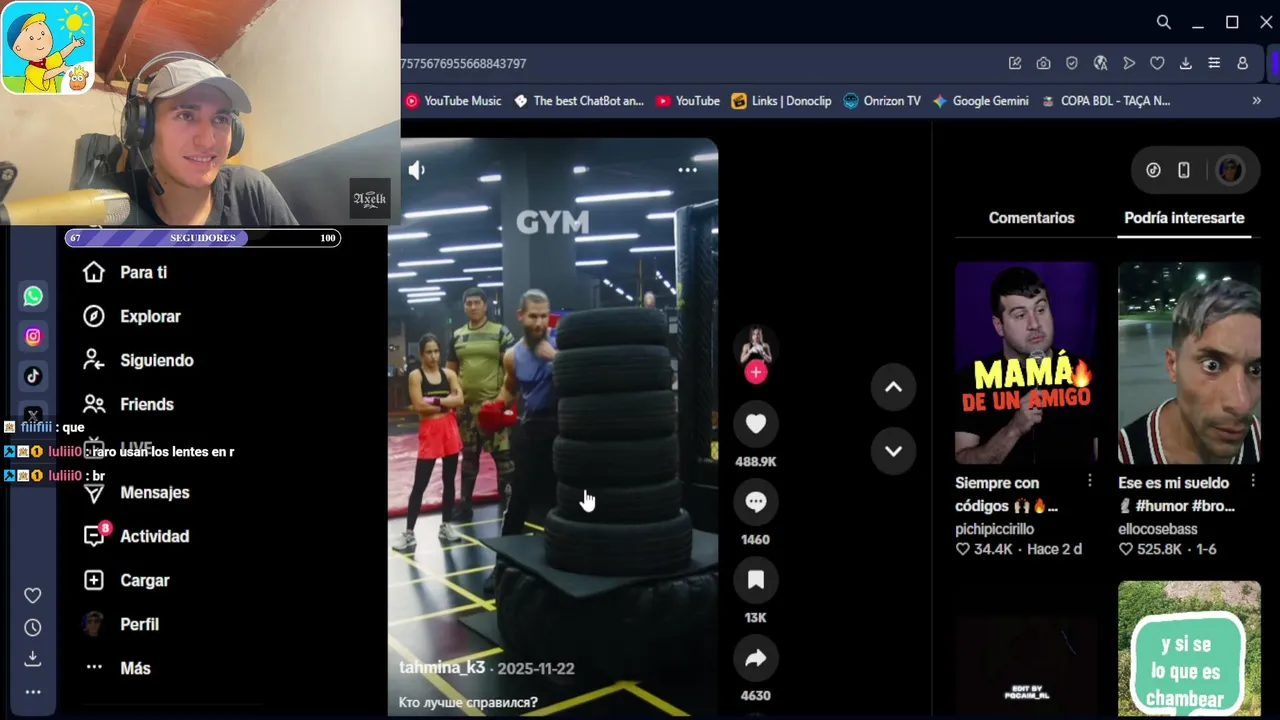This screenshot has width=1280, height=720.
Task: Click the TikTok coins circular icon
Action: click(x=1153, y=170)
